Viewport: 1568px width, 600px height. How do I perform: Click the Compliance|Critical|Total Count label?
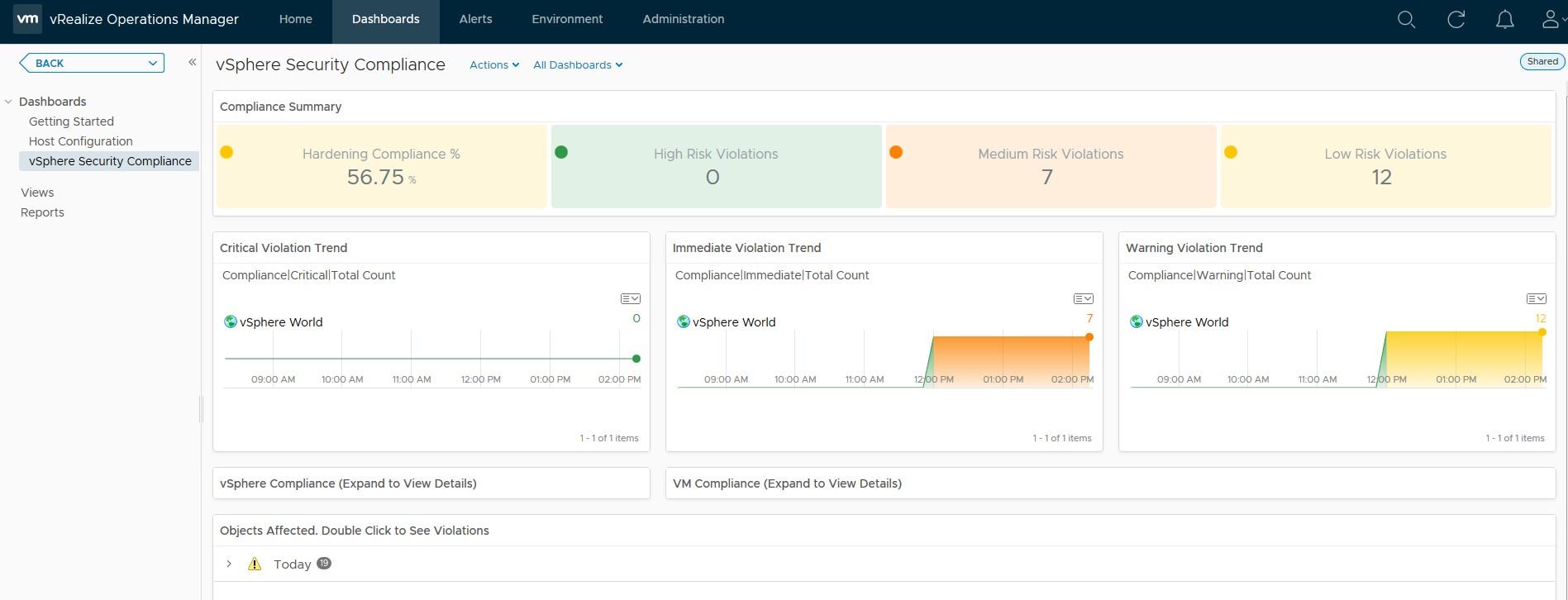[x=308, y=275]
